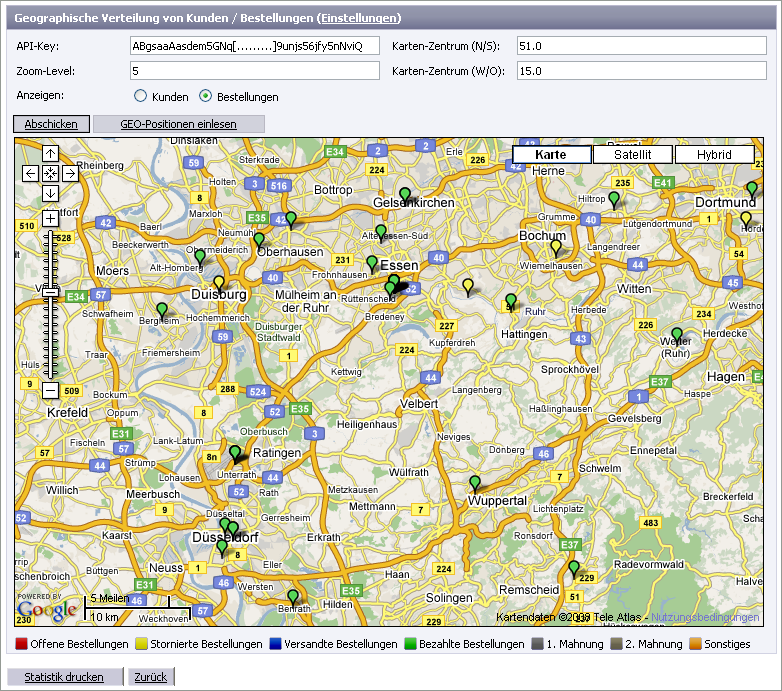This screenshot has width=782, height=691.
Task: Click the yellow Stornierte Bestellungen swatch
Action: (142, 644)
